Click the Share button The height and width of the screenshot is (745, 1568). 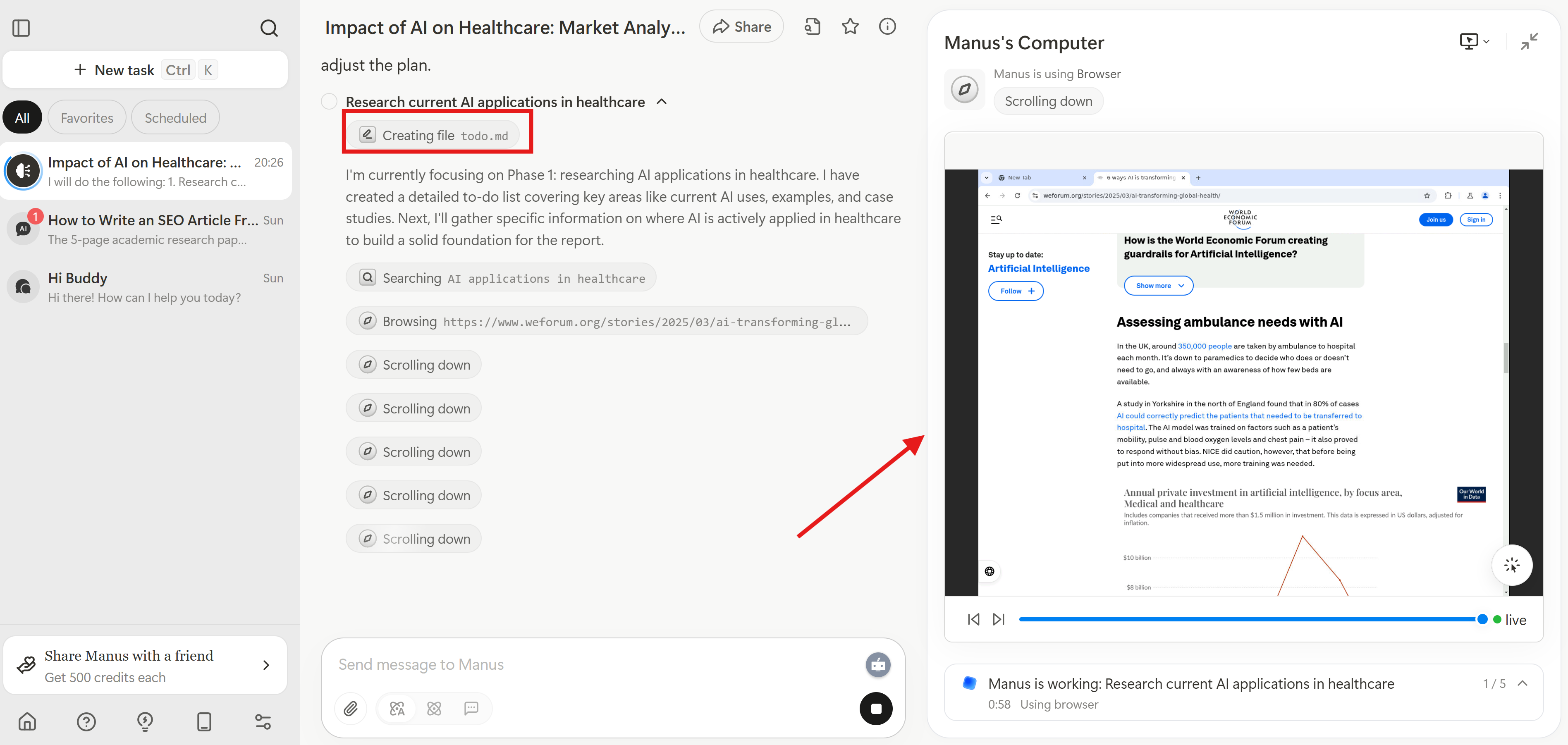(741, 27)
